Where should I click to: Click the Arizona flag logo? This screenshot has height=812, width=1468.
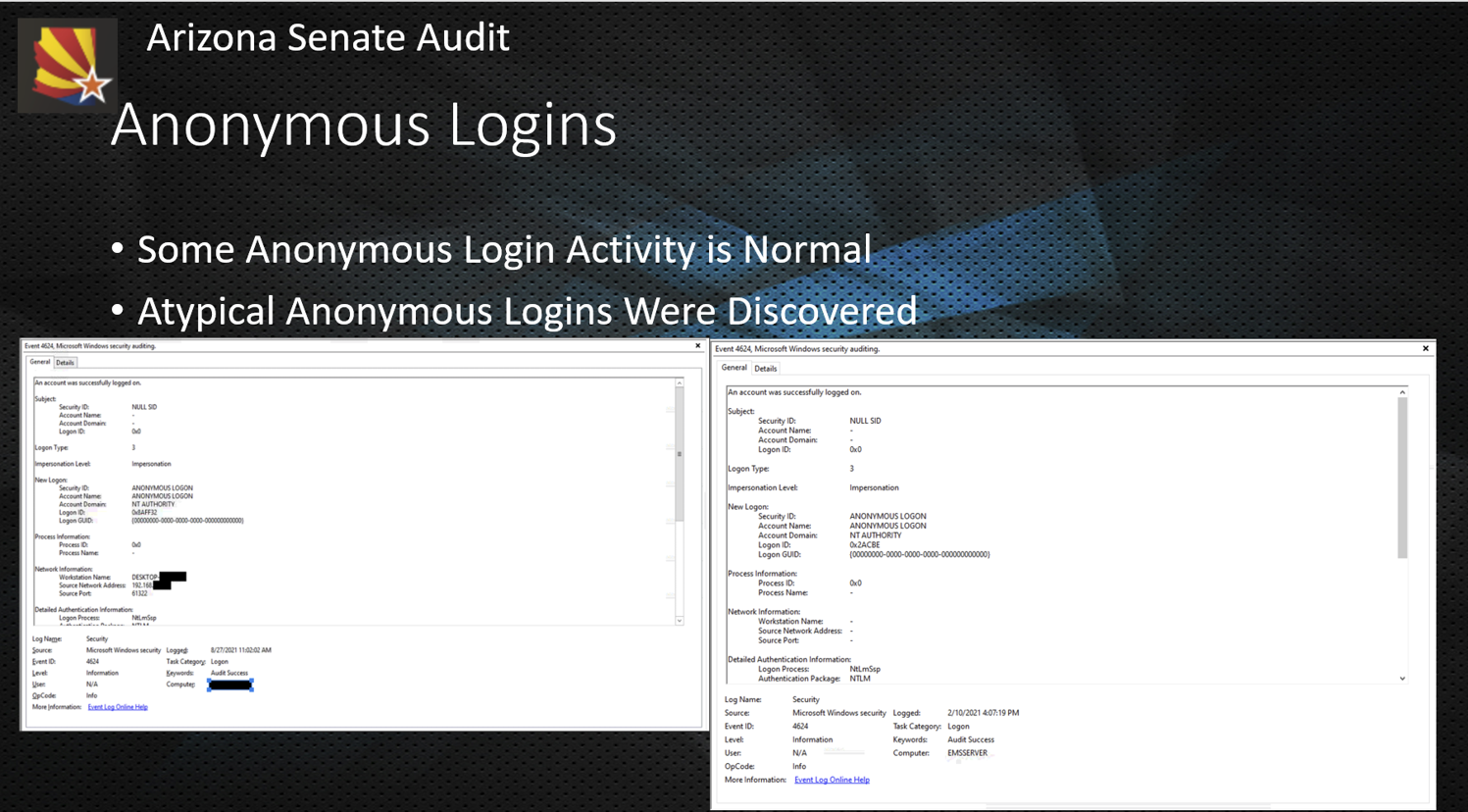68,65
